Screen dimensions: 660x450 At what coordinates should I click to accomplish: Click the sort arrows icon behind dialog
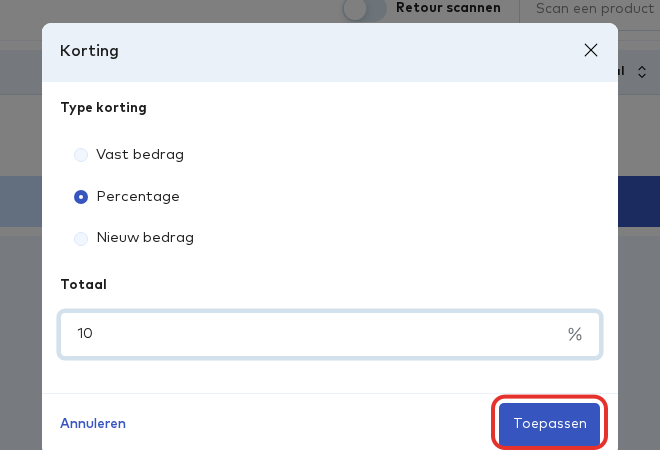[641, 72]
